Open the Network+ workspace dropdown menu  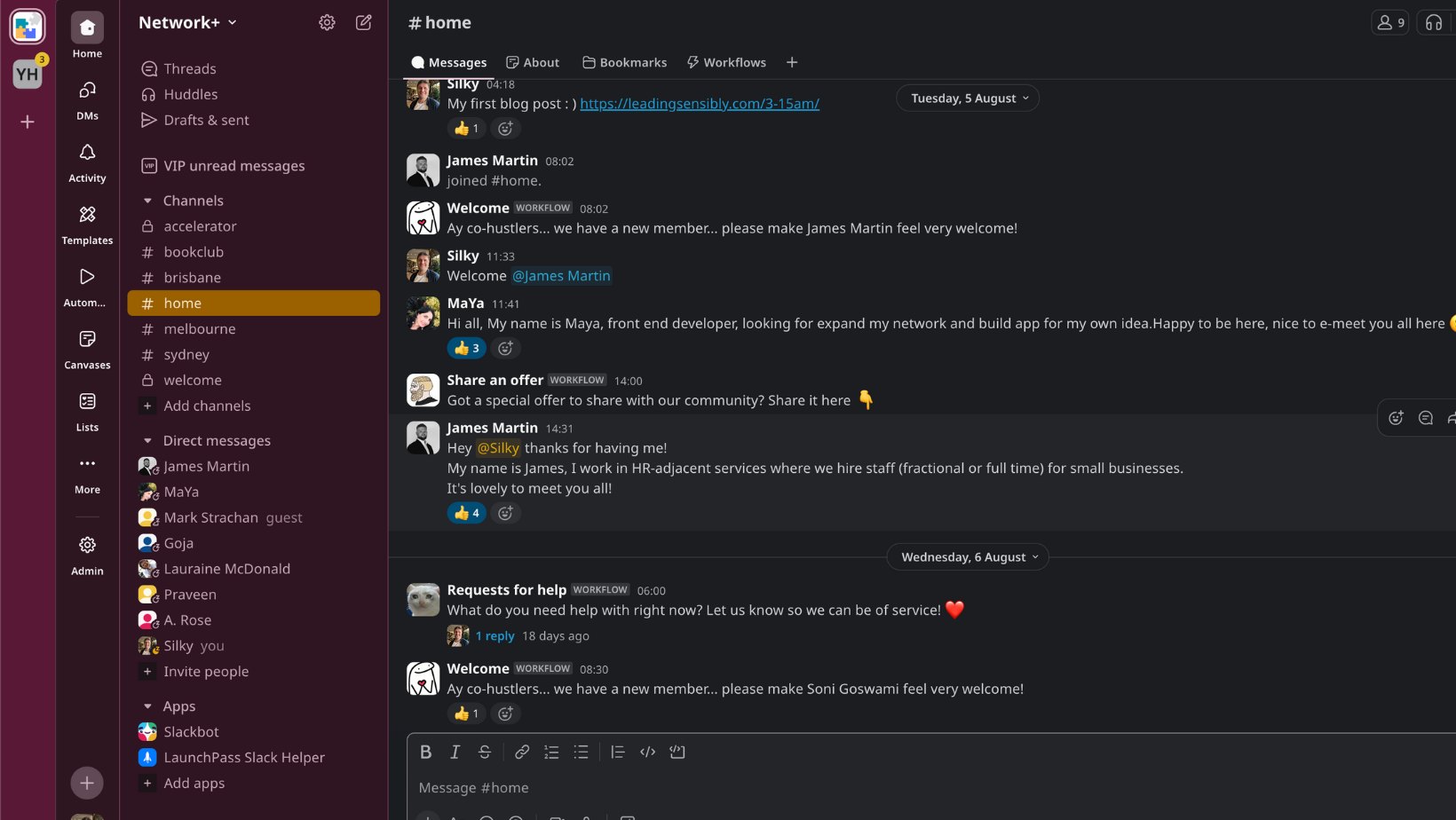pos(188,23)
